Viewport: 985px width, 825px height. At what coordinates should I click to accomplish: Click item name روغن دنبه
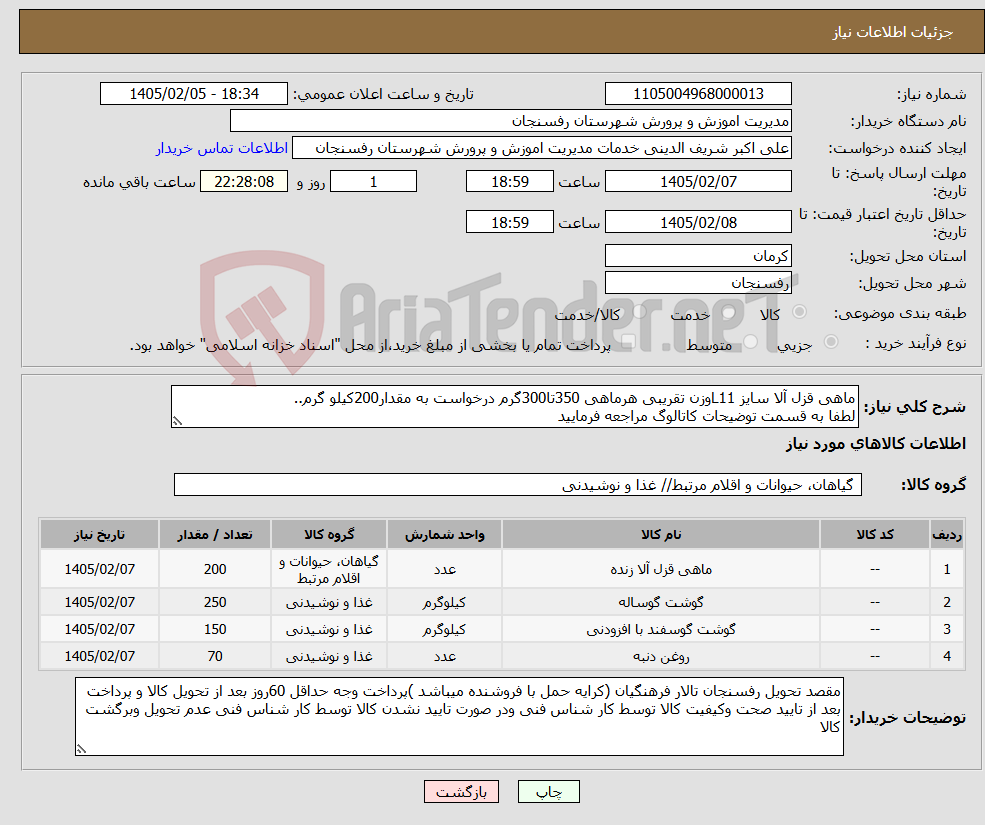pos(661,656)
